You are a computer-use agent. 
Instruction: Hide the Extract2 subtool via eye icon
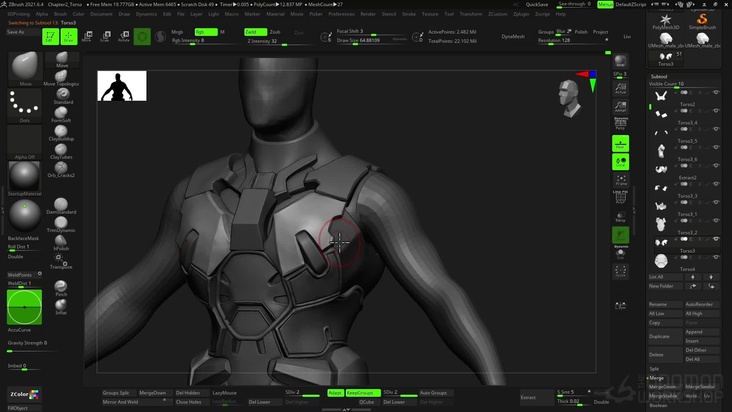(716, 166)
